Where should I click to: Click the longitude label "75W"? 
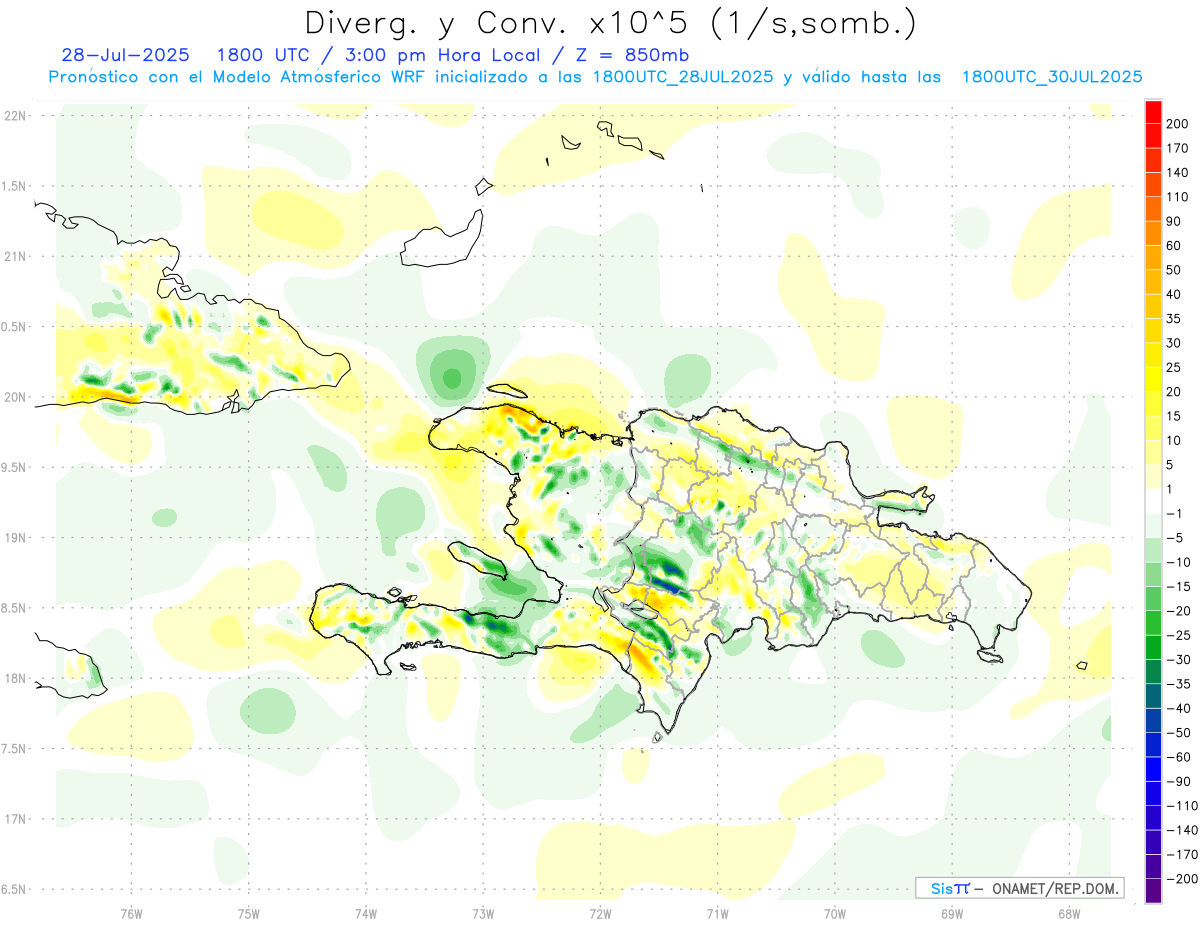click(249, 914)
